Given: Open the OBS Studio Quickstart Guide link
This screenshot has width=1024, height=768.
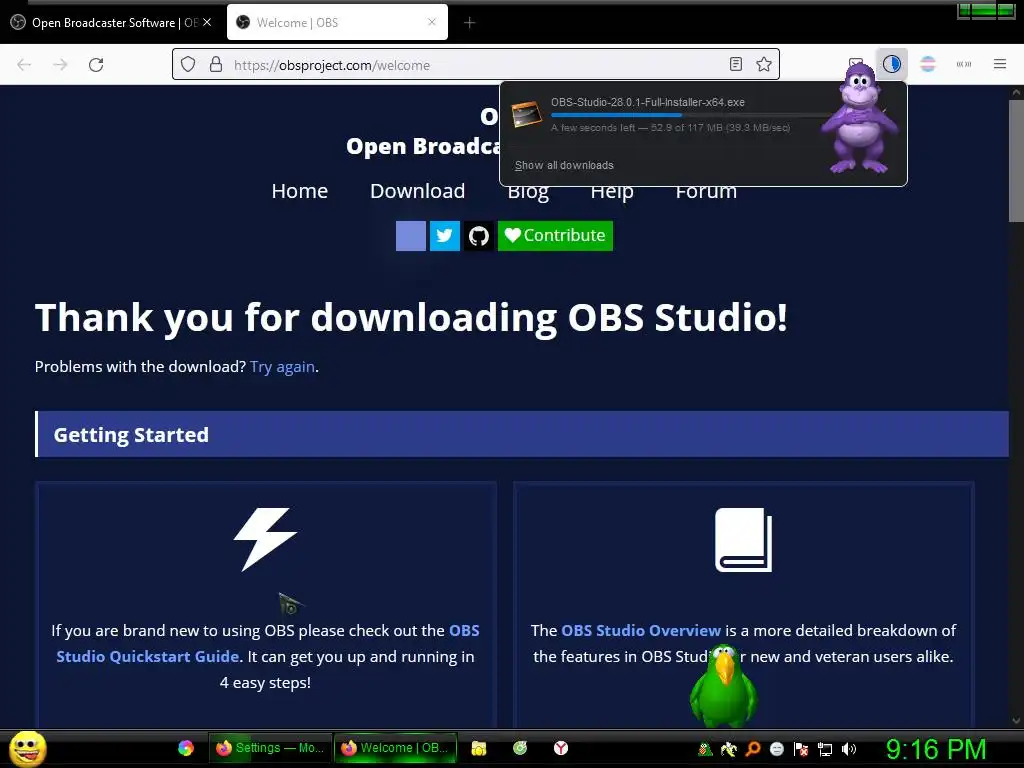Looking at the screenshot, I should [148, 656].
